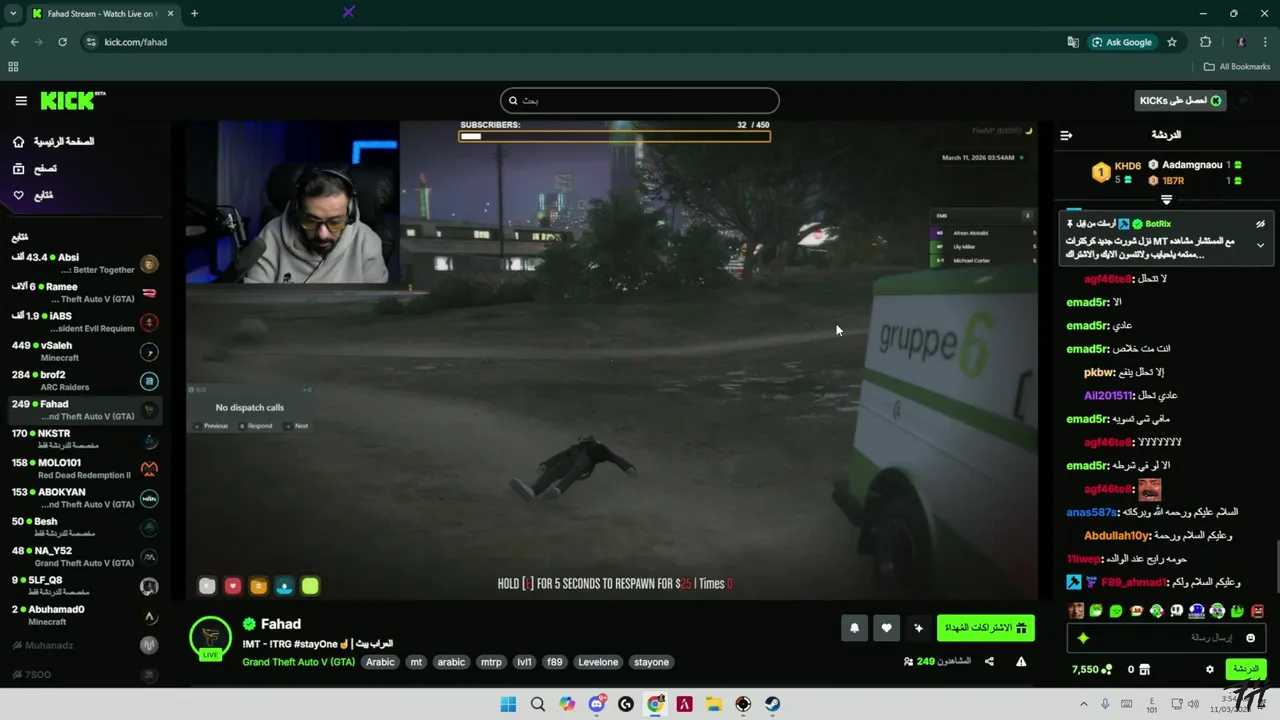Click the KICK logo

pos(72,101)
